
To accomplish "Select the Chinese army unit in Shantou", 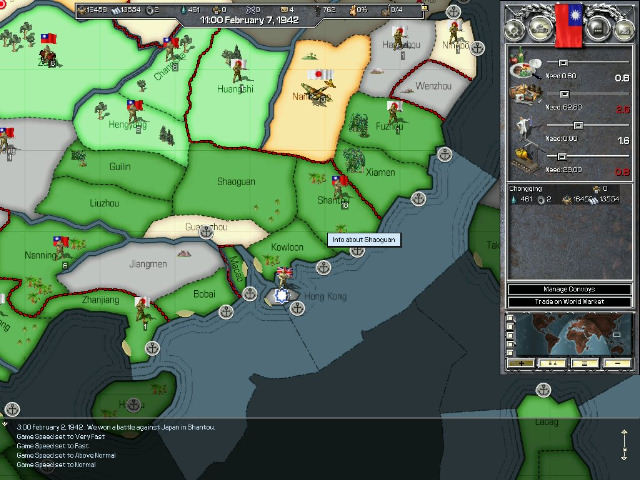I will (340, 185).
